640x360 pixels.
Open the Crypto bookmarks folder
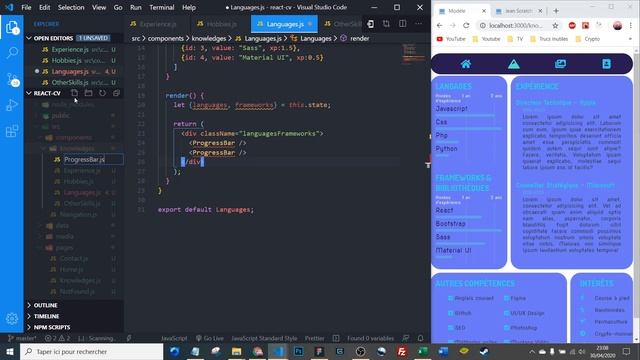pos(588,39)
